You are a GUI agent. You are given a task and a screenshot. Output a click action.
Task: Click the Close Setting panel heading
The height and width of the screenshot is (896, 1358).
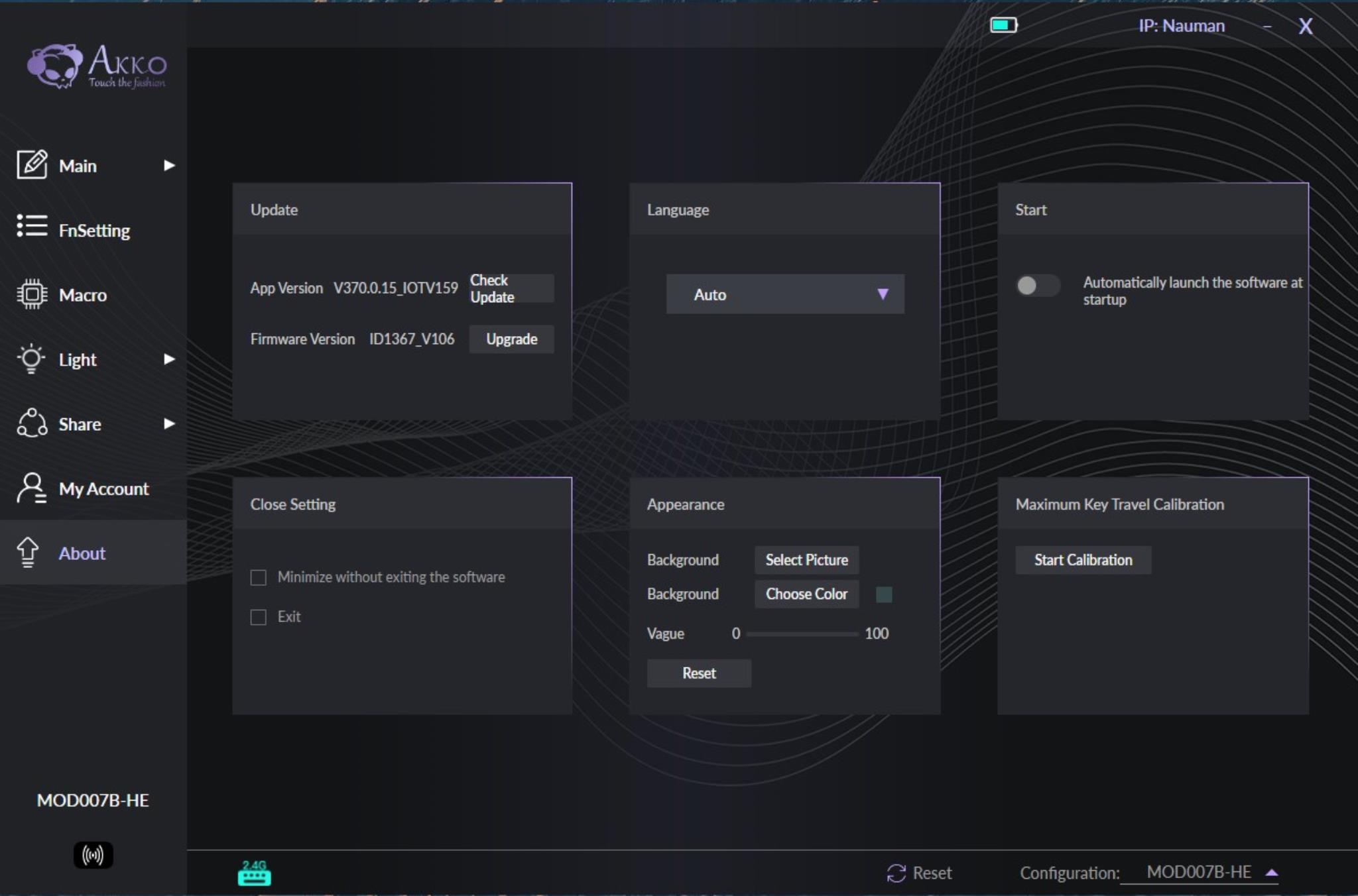point(292,504)
